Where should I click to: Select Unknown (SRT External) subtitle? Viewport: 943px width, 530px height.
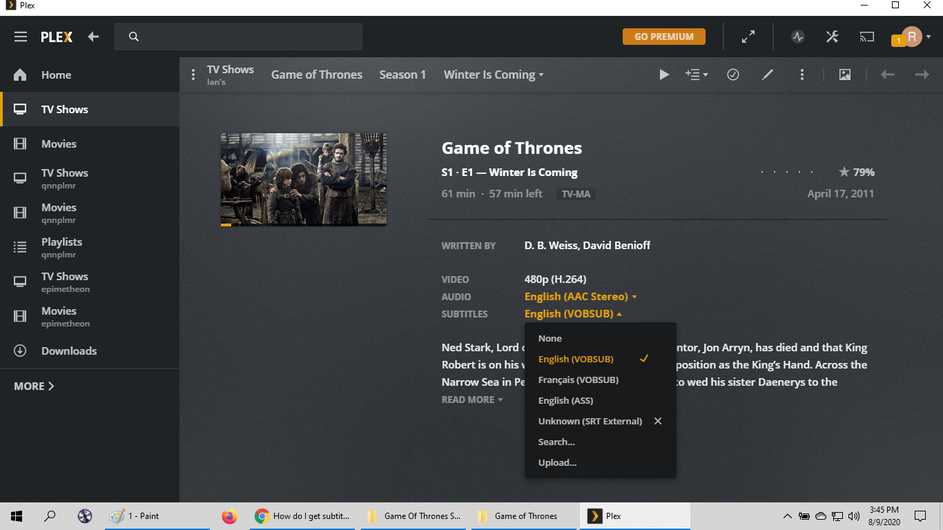pyautogui.click(x=590, y=421)
